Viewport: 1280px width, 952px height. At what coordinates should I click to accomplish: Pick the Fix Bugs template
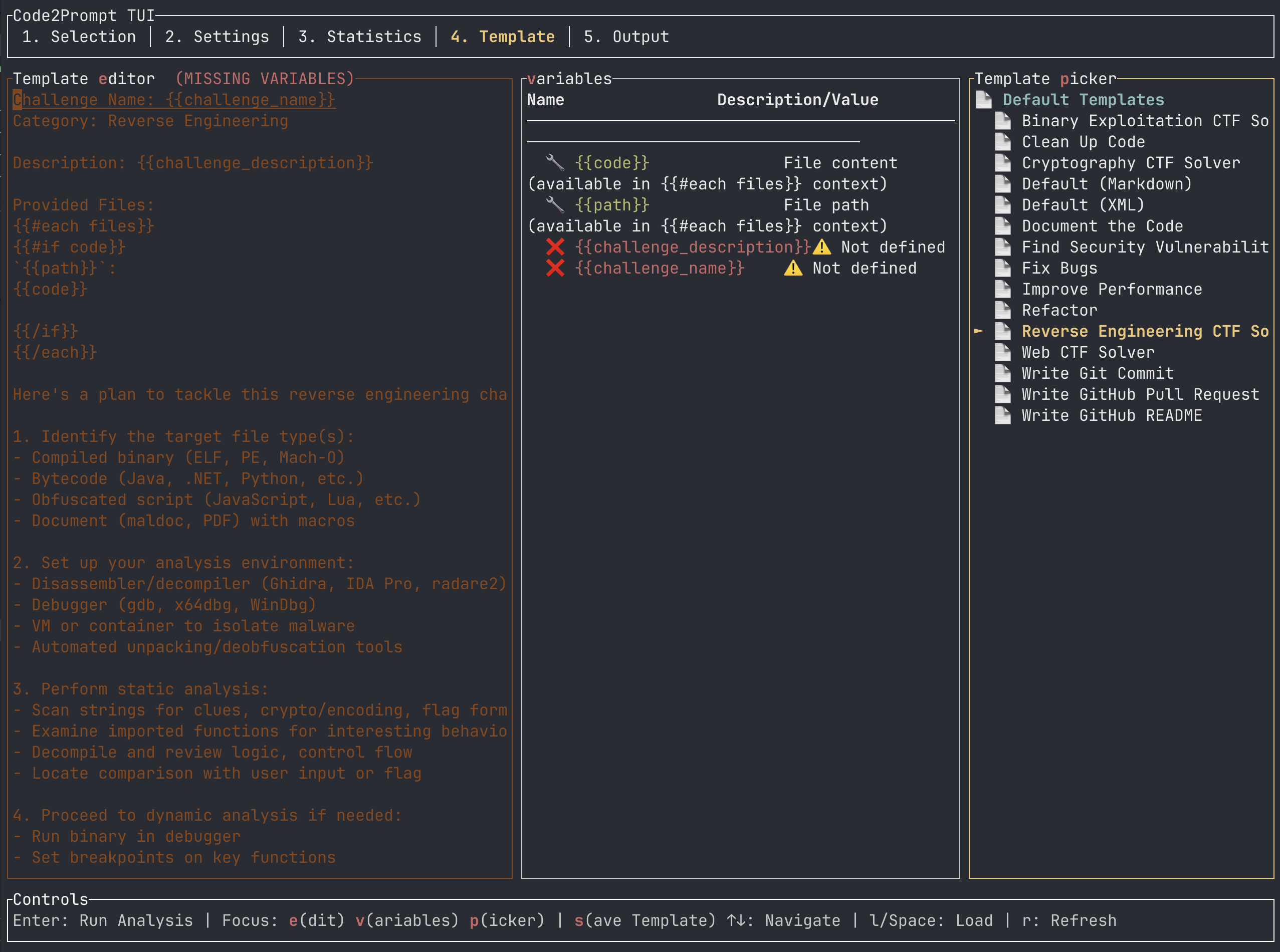1060,268
